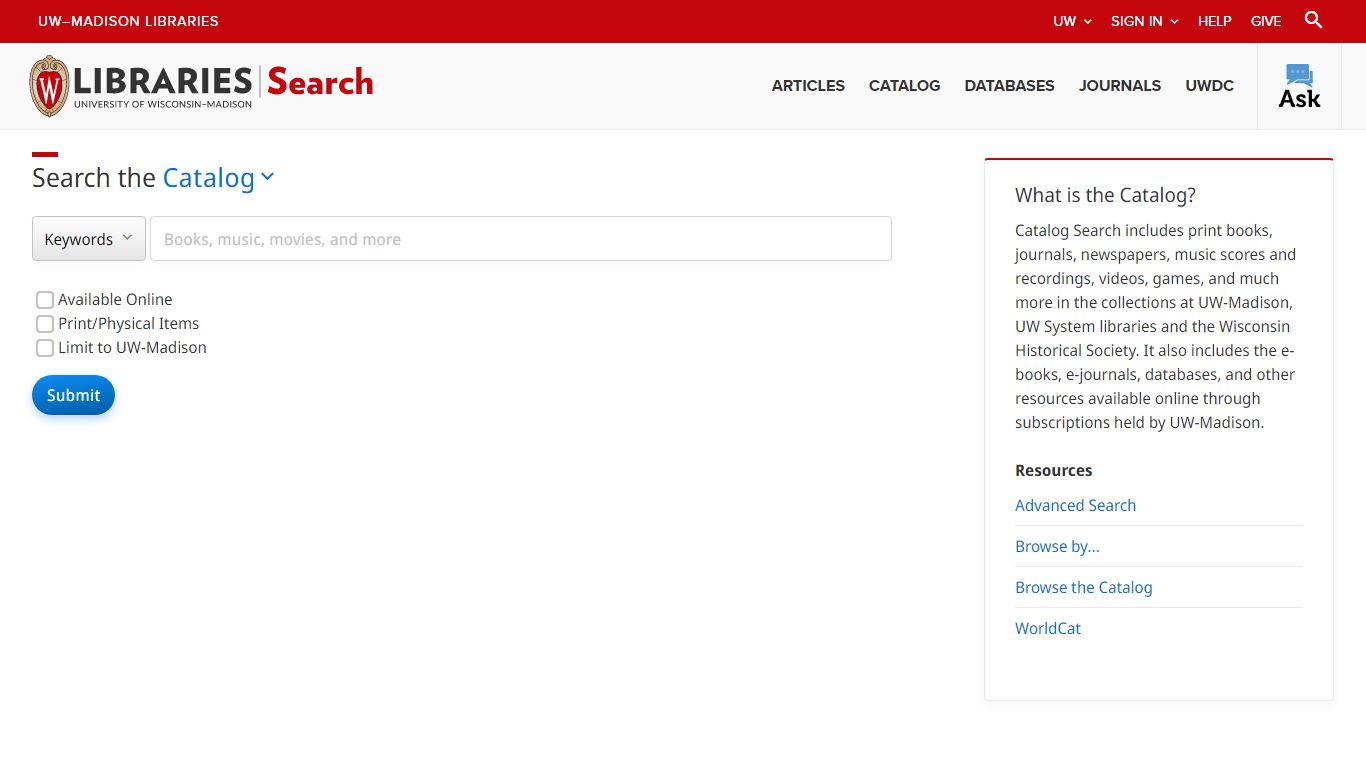Follow the Browse by... link

coord(1057,546)
